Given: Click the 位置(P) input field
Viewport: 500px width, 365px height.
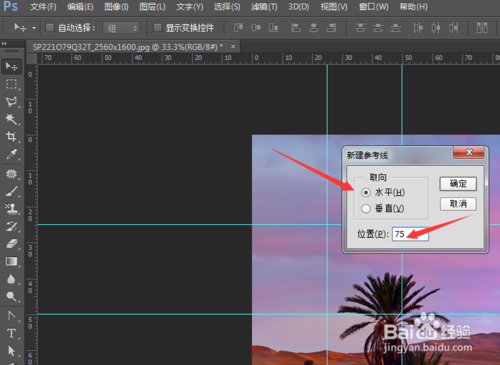Looking at the screenshot, I should [410, 234].
